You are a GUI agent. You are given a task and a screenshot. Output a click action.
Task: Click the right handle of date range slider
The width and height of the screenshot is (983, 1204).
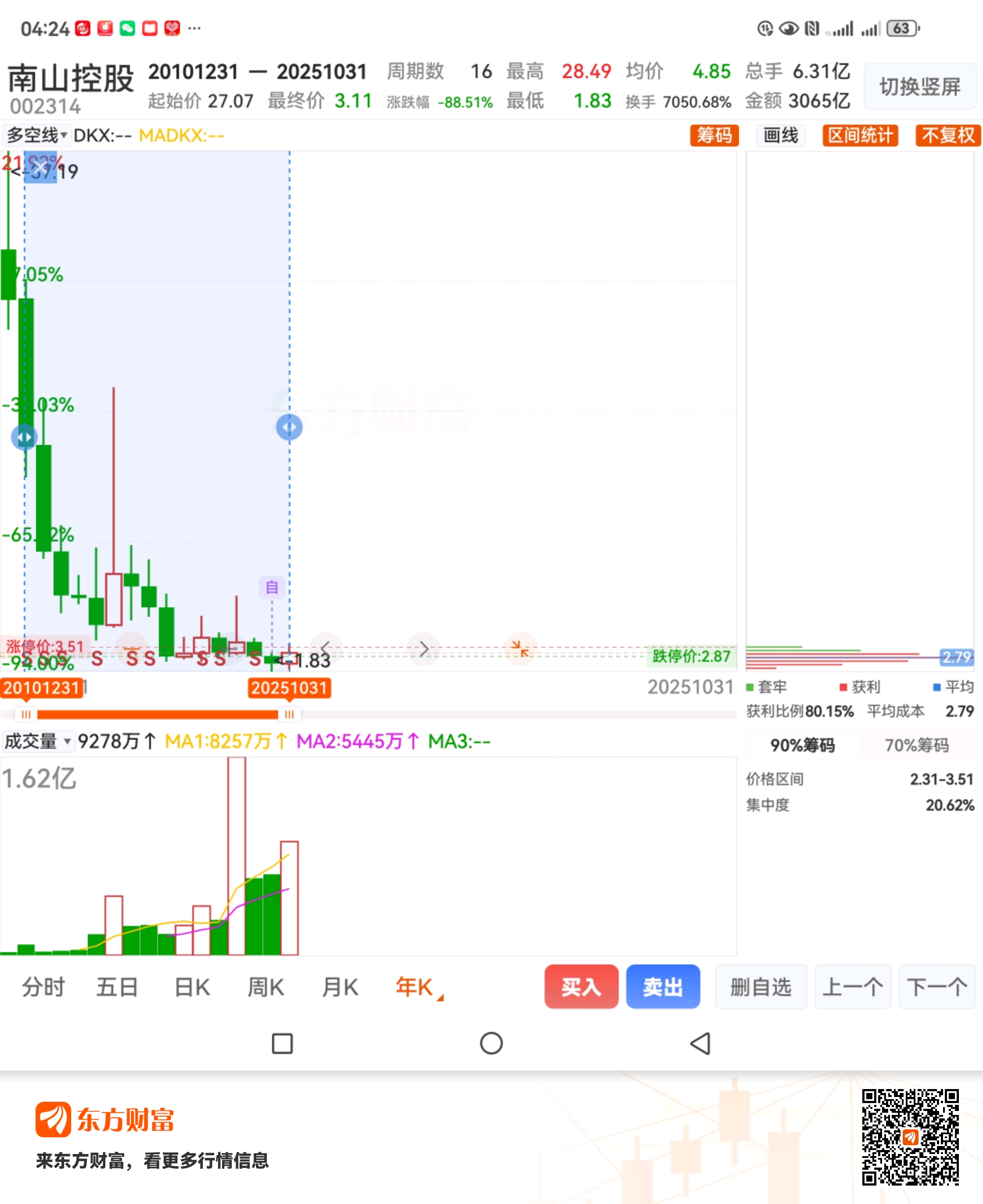[289, 714]
